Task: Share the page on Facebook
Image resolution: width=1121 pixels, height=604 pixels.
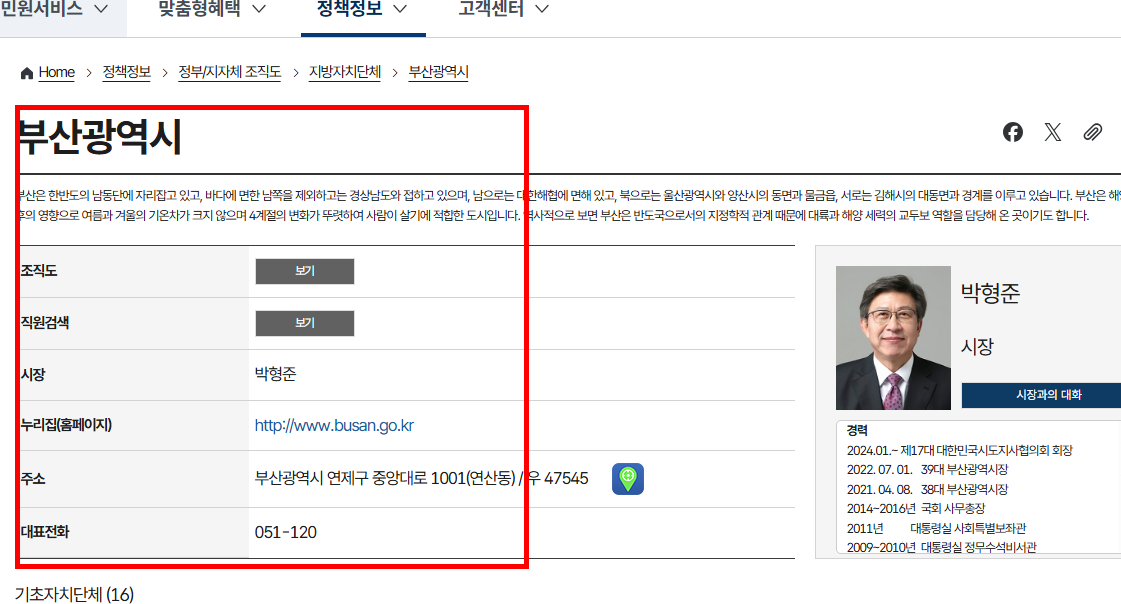Action: (x=1012, y=131)
